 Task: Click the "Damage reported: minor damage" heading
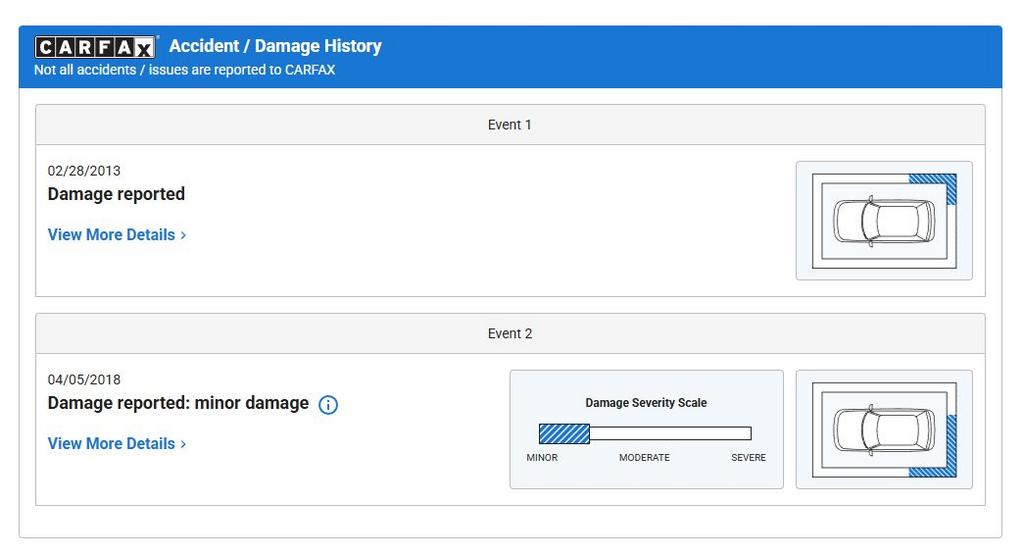point(178,403)
